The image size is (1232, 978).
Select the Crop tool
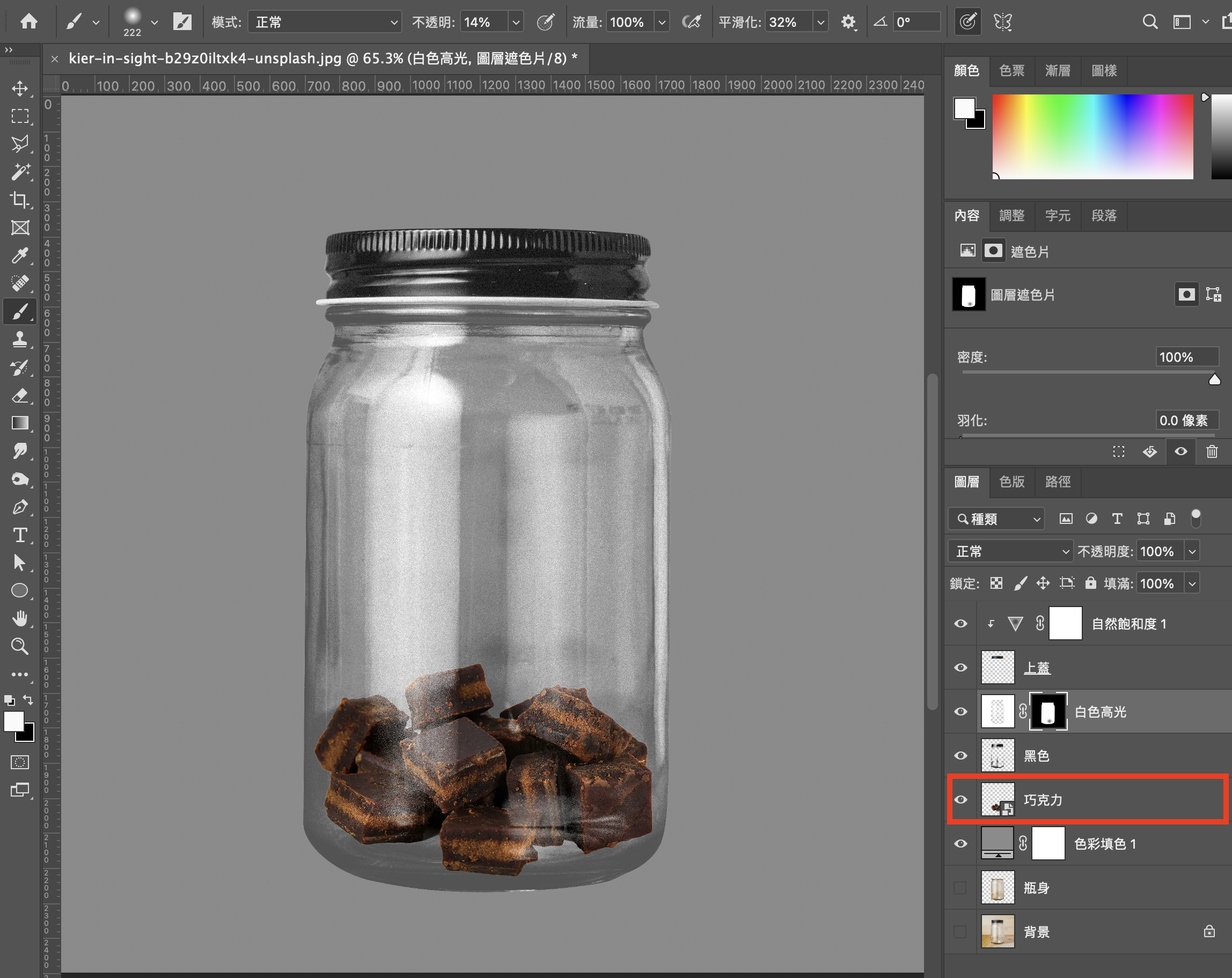20,200
